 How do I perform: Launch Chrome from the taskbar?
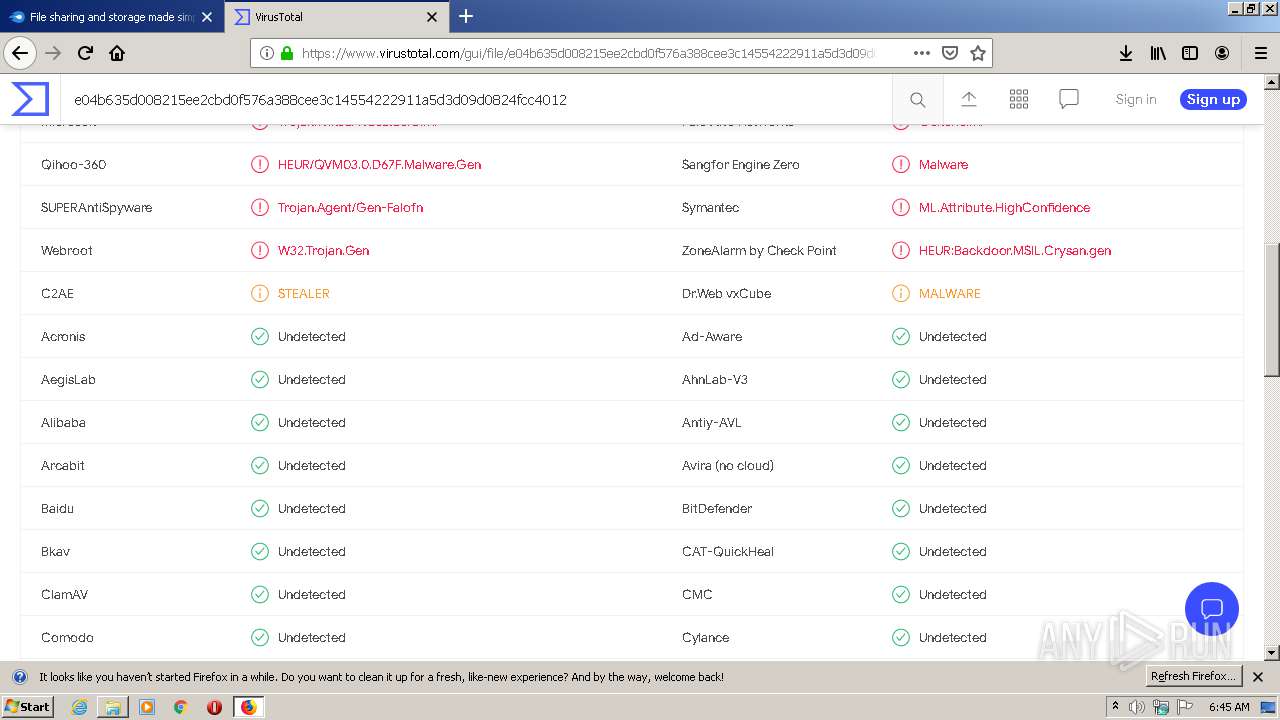[x=180, y=707]
